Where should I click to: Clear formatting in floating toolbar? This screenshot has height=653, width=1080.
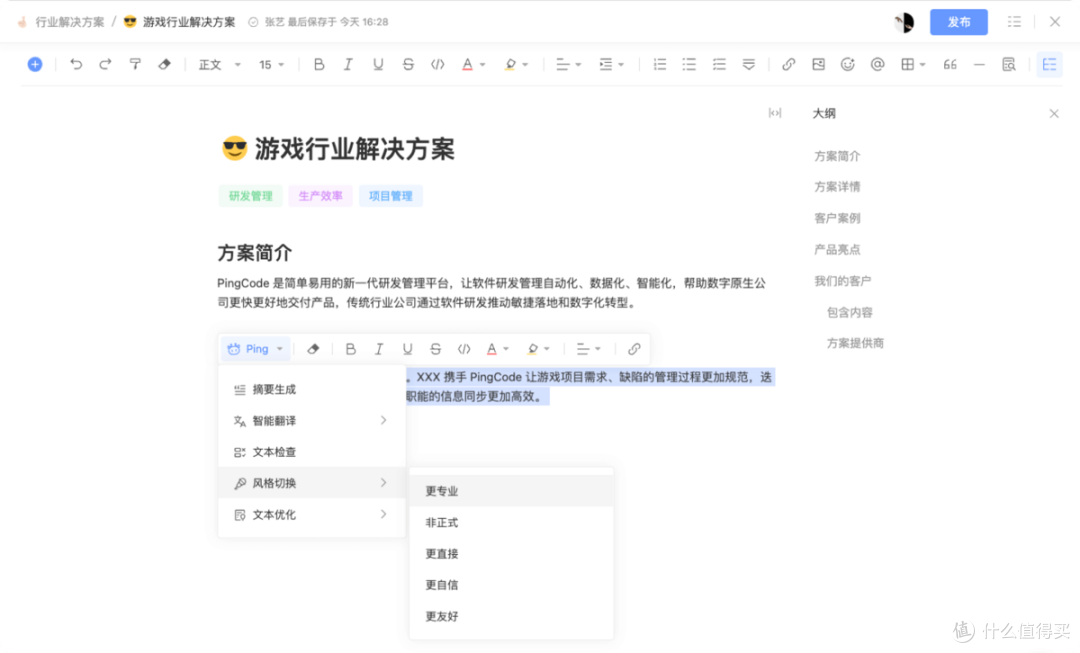click(x=313, y=349)
